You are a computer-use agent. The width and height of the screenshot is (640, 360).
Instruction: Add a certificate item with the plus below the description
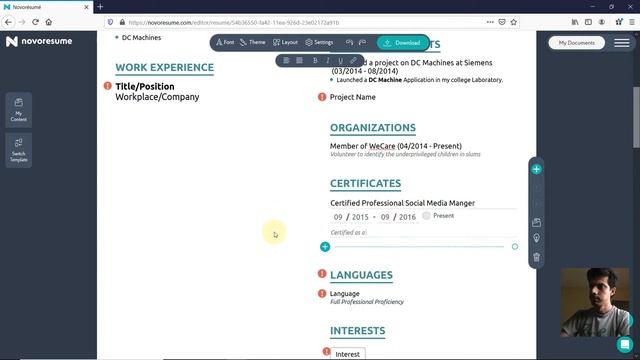(x=325, y=247)
